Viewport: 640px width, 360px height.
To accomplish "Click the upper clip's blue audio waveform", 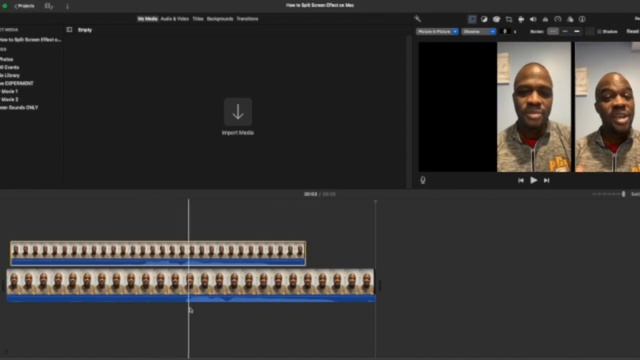I will pyautogui.click(x=158, y=262).
